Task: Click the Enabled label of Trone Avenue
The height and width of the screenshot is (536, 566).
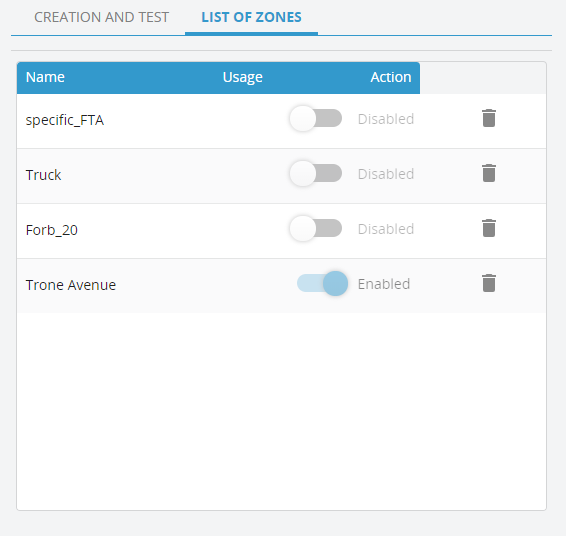Action: pos(384,284)
